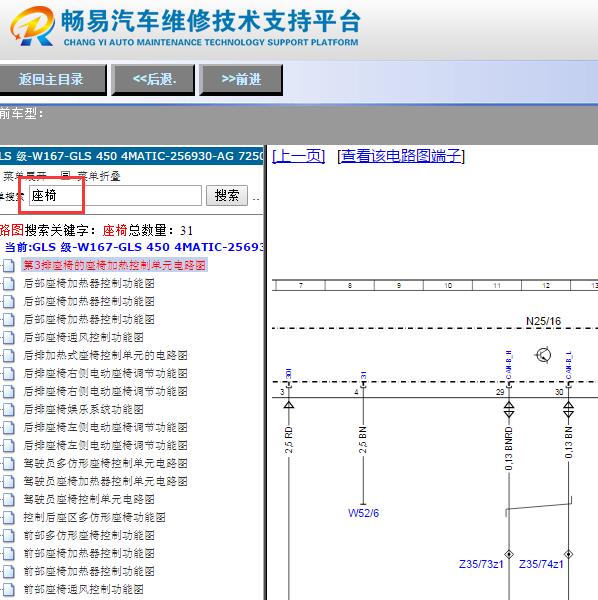Open 后部座椅通风控制功能图
The height and width of the screenshot is (600, 598).
tap(83, 337)
